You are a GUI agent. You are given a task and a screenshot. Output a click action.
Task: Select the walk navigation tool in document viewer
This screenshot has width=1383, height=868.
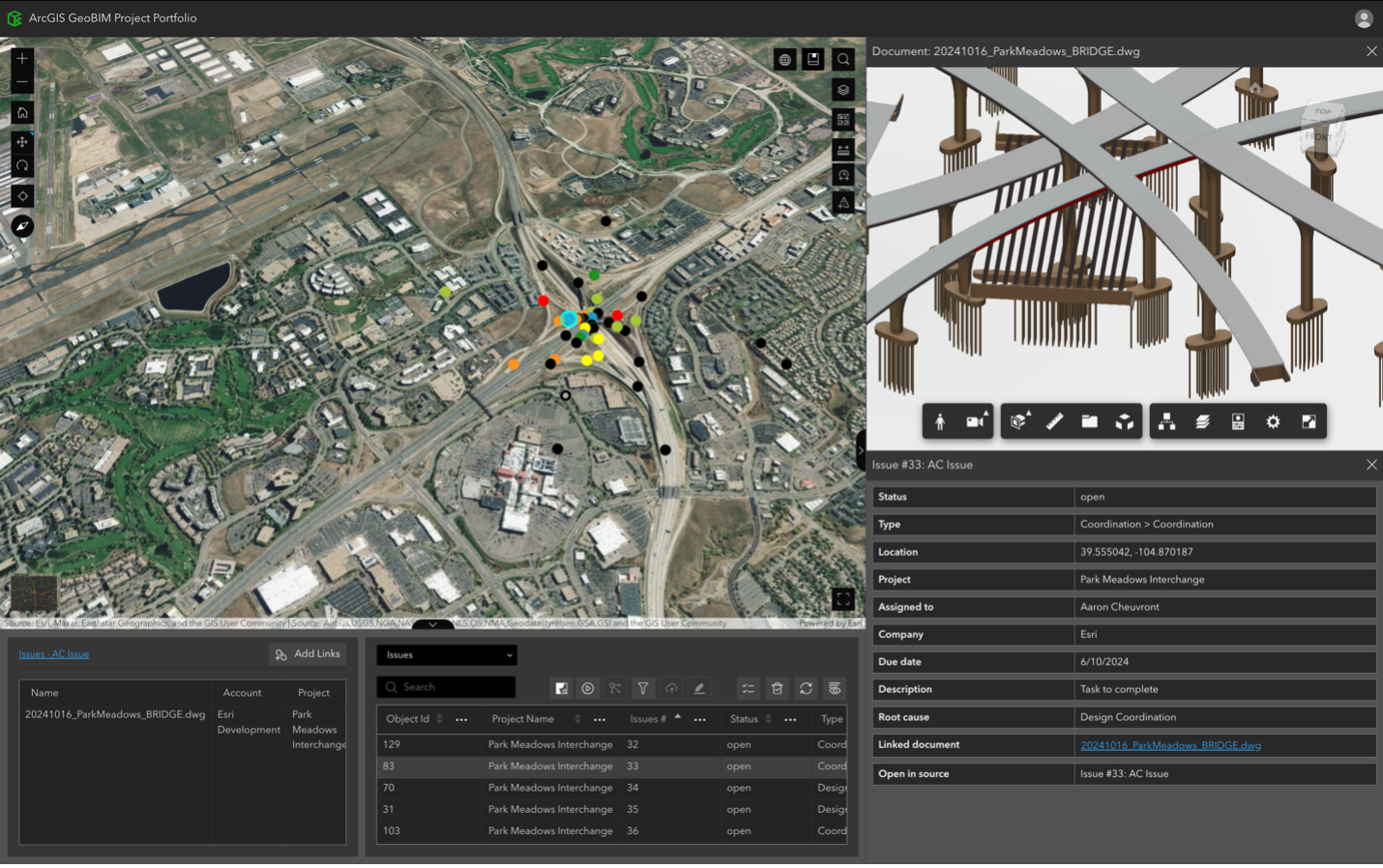pos(938,420)
